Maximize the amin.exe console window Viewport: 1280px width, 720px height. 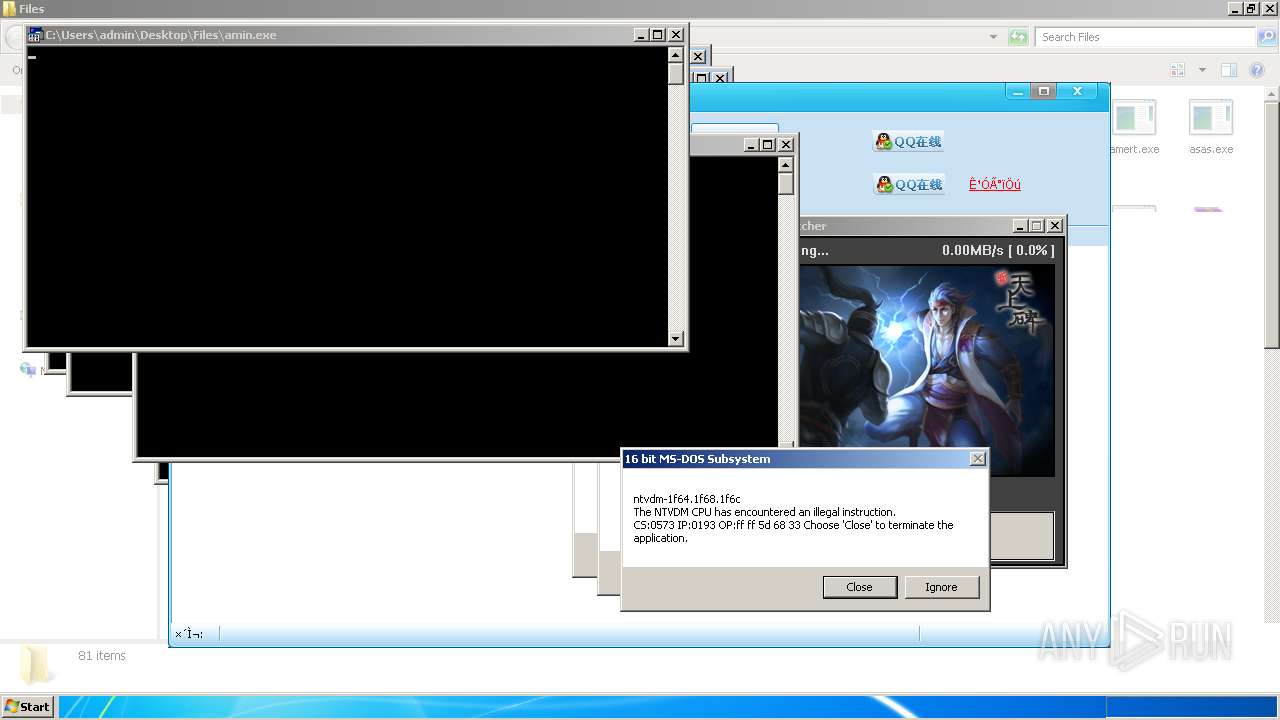coord(658,35)
